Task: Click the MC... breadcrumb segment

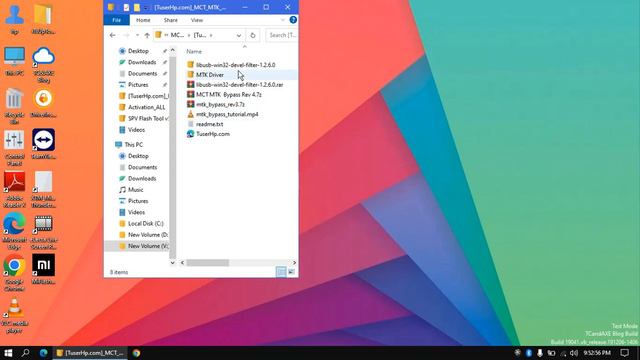Action: 177,36
